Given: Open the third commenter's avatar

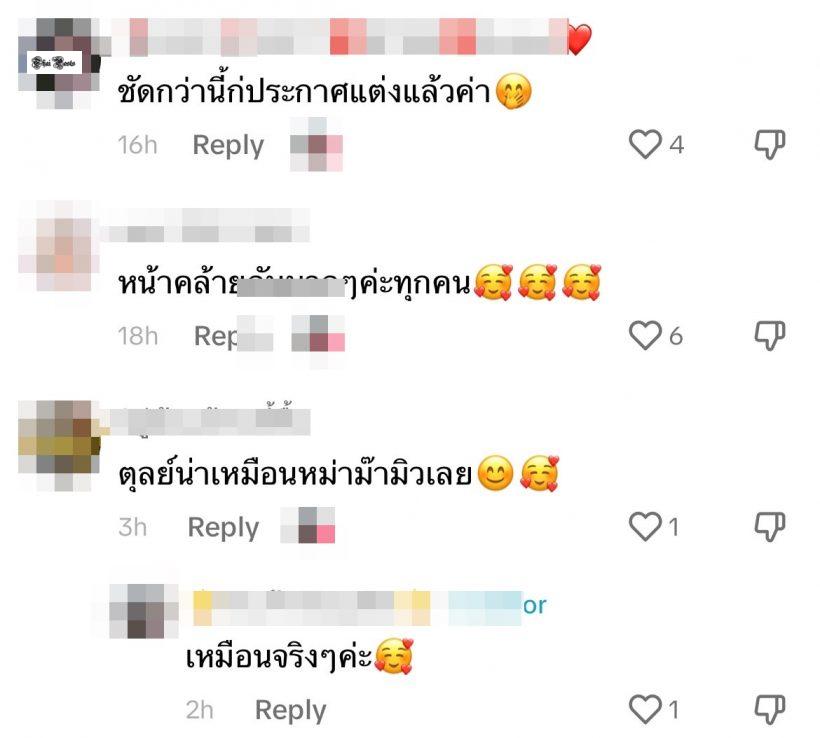Looking at the screenshot, I should pos(59,446).
